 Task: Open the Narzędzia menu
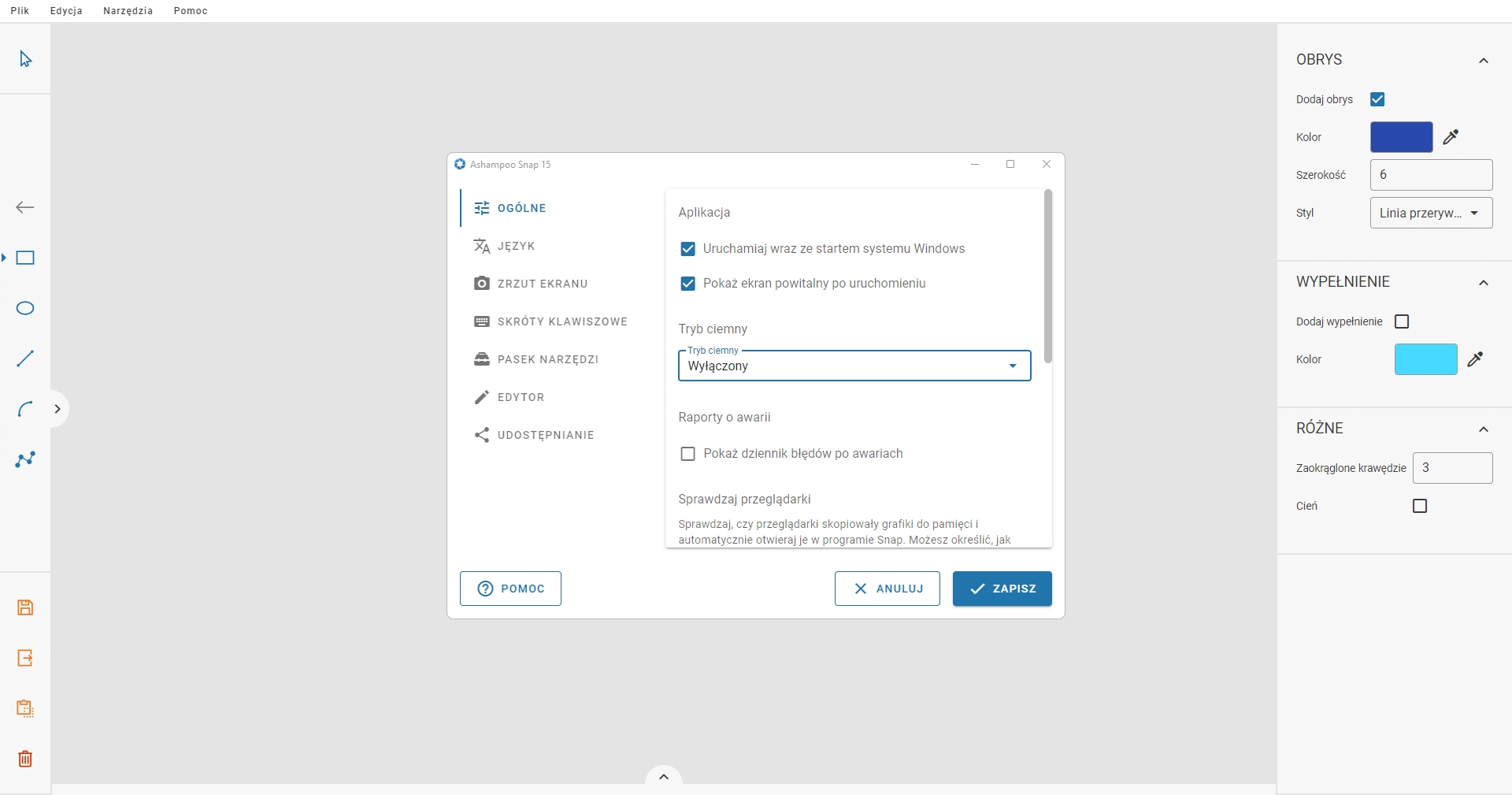[128, 11]
